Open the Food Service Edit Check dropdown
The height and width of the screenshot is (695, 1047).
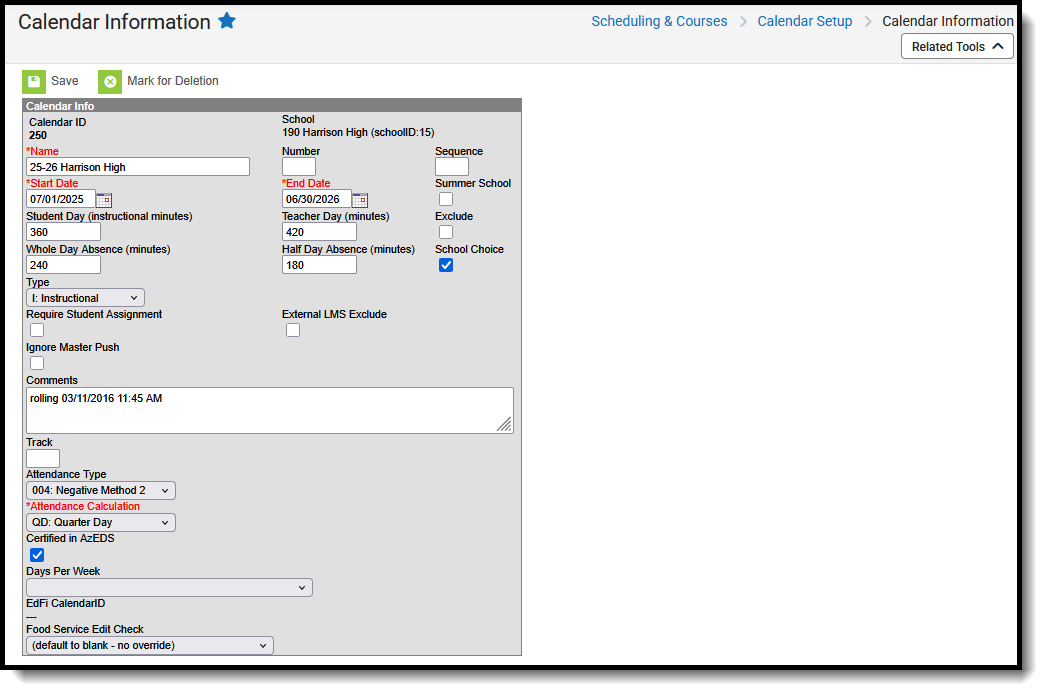click(x=149, y=645)
